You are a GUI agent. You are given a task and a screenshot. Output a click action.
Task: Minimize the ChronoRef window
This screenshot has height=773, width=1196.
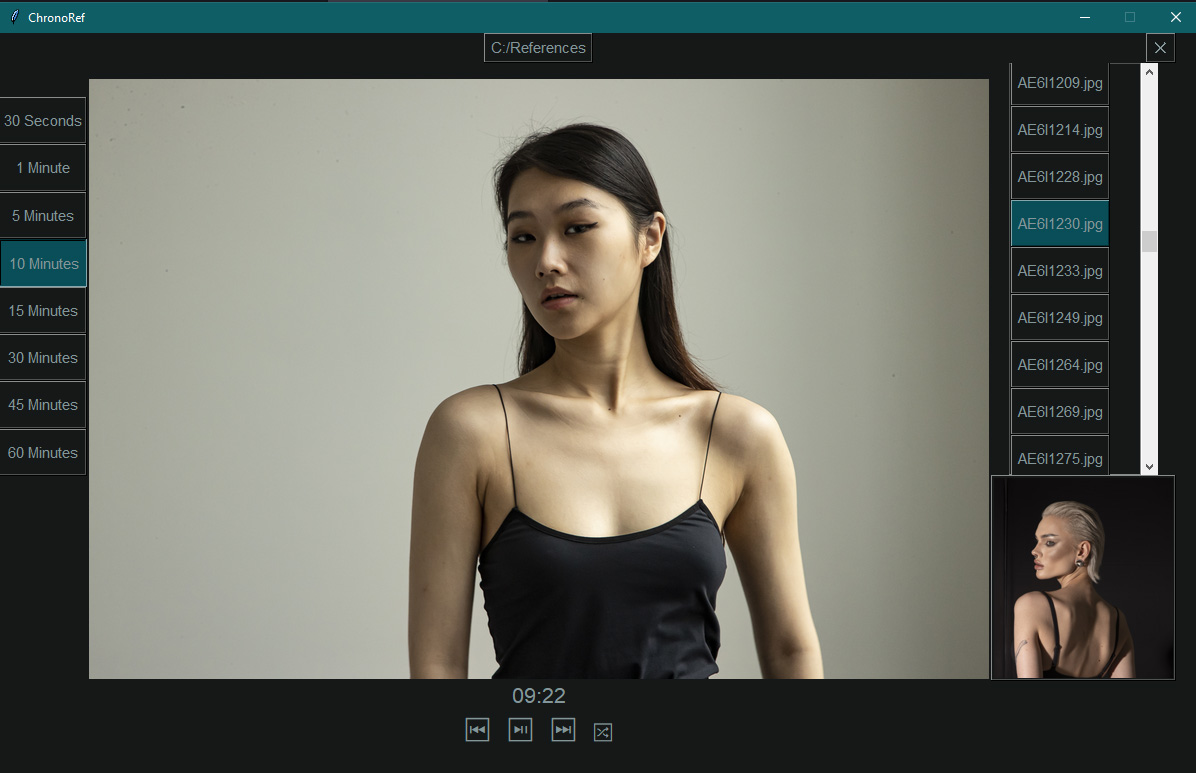click(1085, 17)
